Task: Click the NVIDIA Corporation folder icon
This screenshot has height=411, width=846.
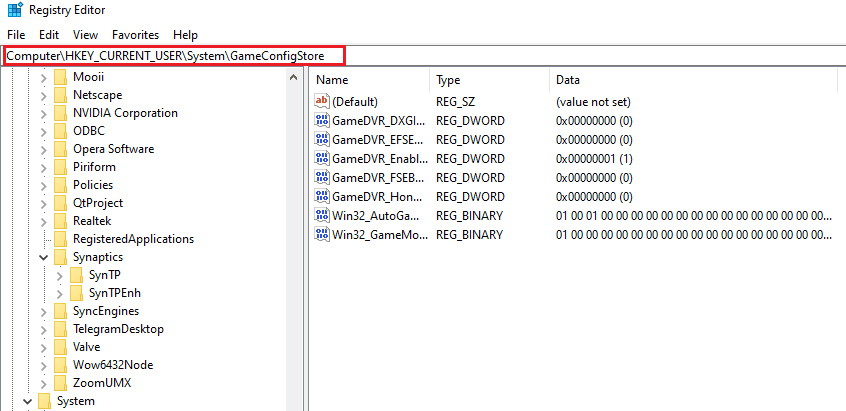Action: 60,113
